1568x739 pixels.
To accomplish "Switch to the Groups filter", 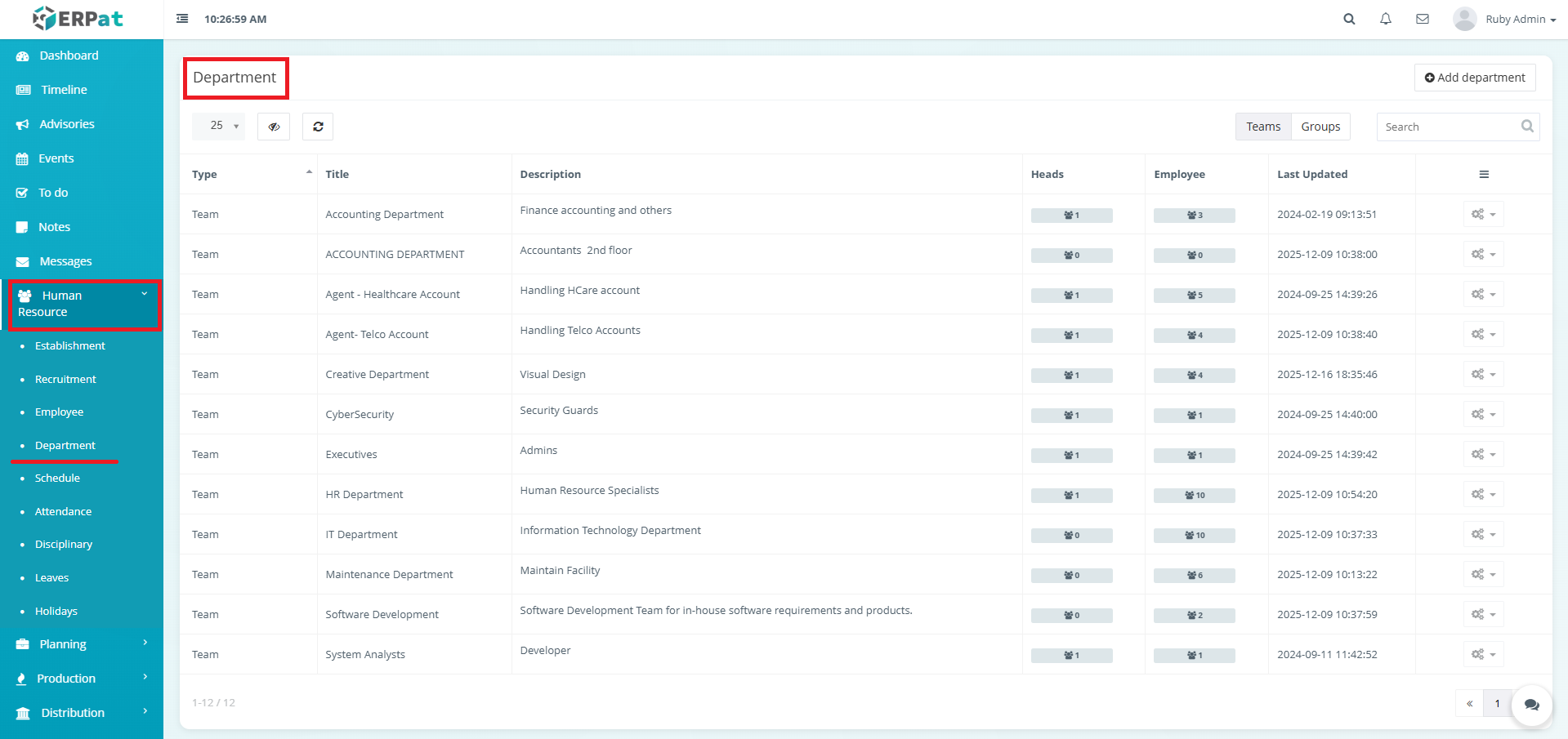I will tap(1320, 127).
